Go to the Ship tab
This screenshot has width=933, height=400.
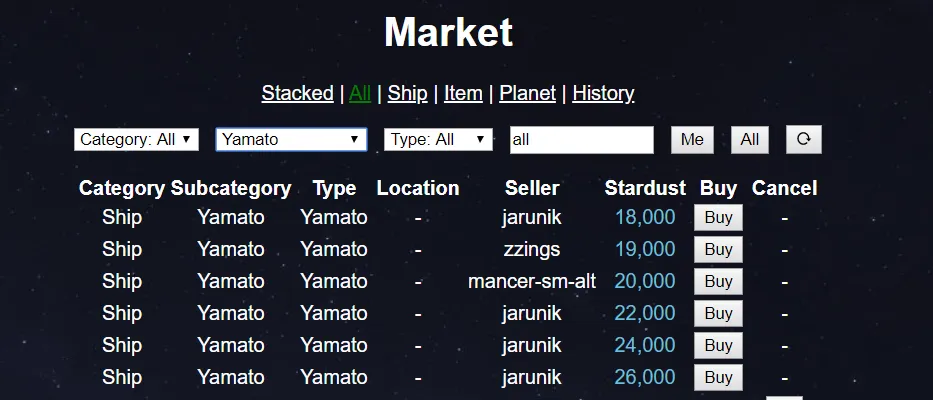(x=407, y=93)
